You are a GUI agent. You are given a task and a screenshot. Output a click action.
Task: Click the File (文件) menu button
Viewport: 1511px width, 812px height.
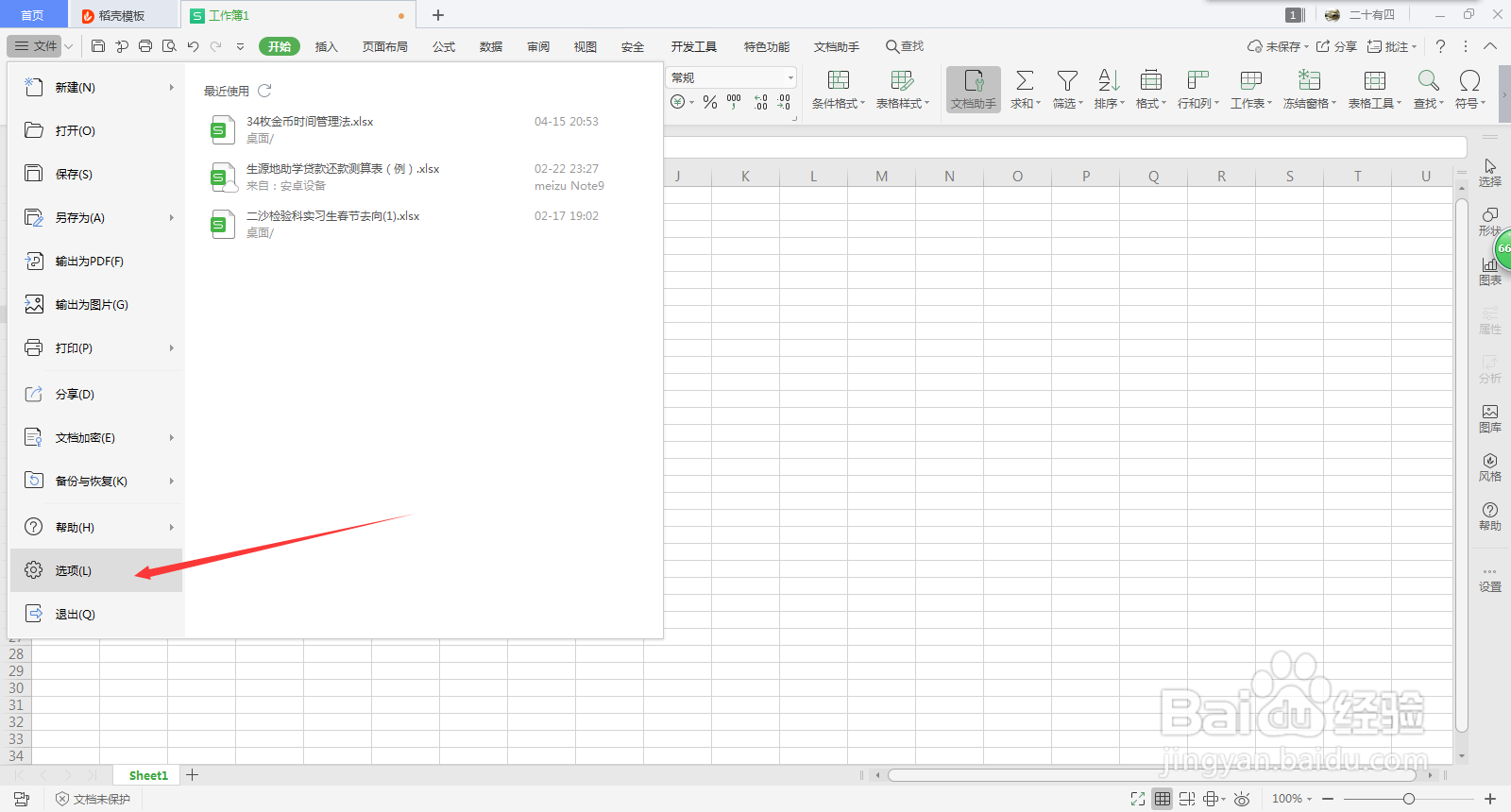coord(35,46)
